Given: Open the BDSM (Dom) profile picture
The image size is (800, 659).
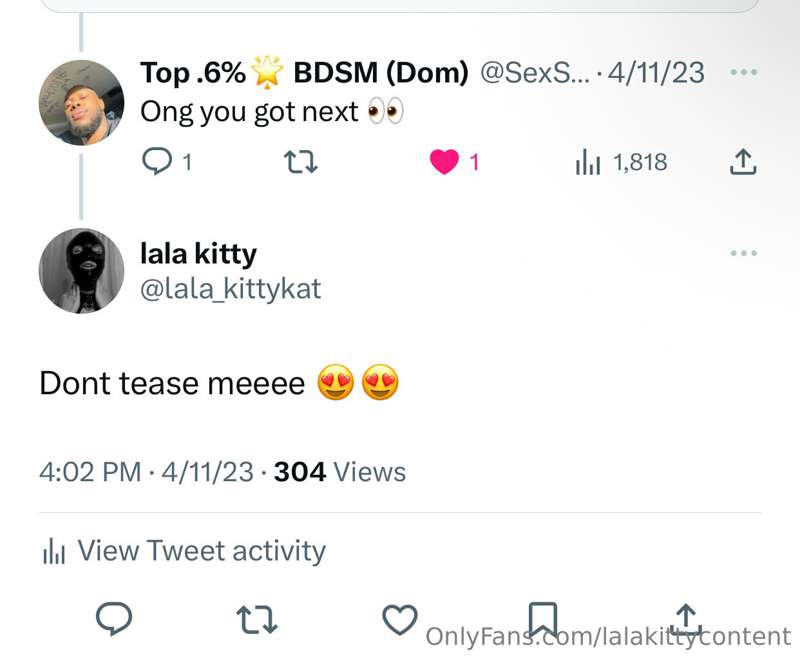Looking at the screenshot, I should [x=82, y=103].
